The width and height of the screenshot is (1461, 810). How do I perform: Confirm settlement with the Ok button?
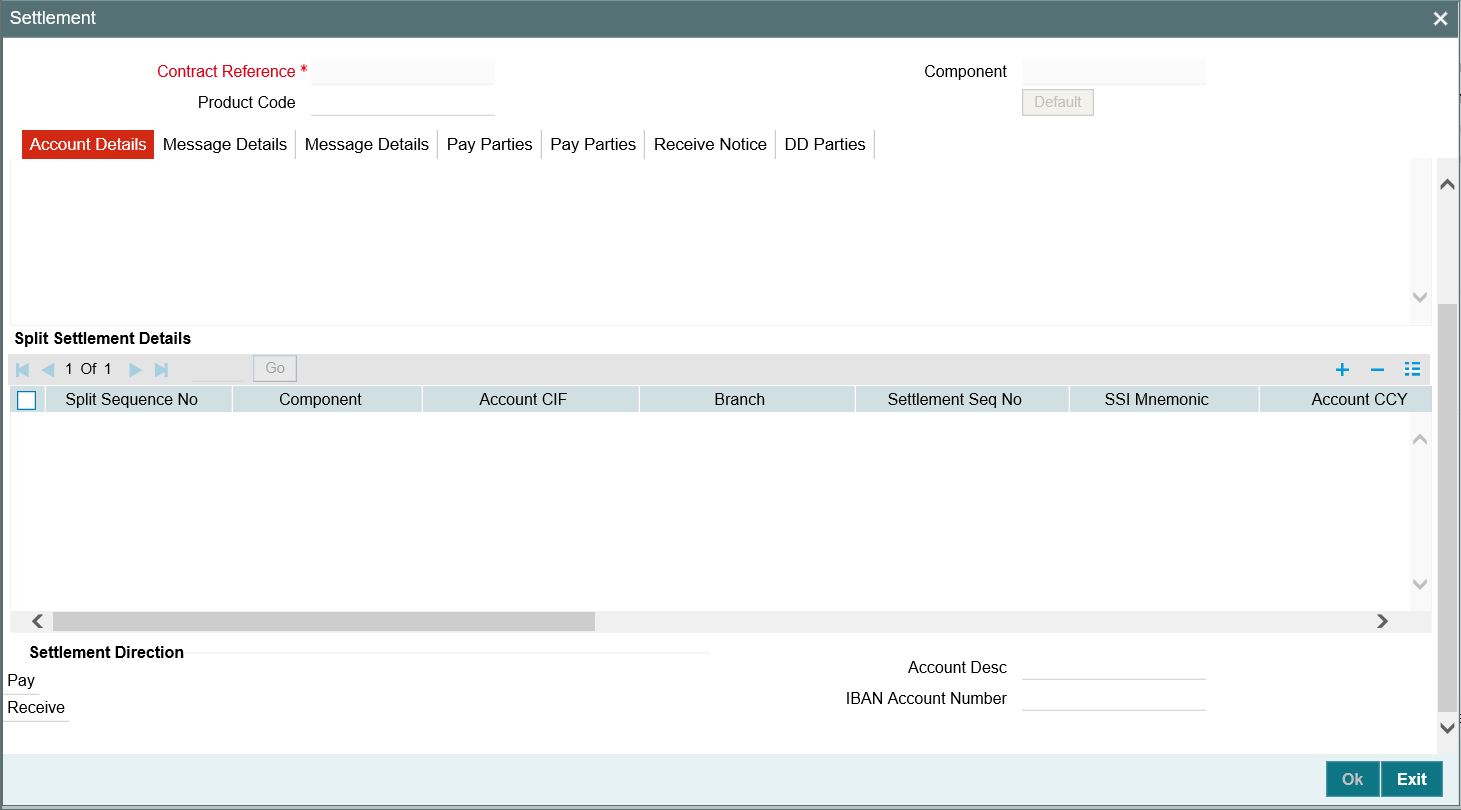coord(1351,779)
